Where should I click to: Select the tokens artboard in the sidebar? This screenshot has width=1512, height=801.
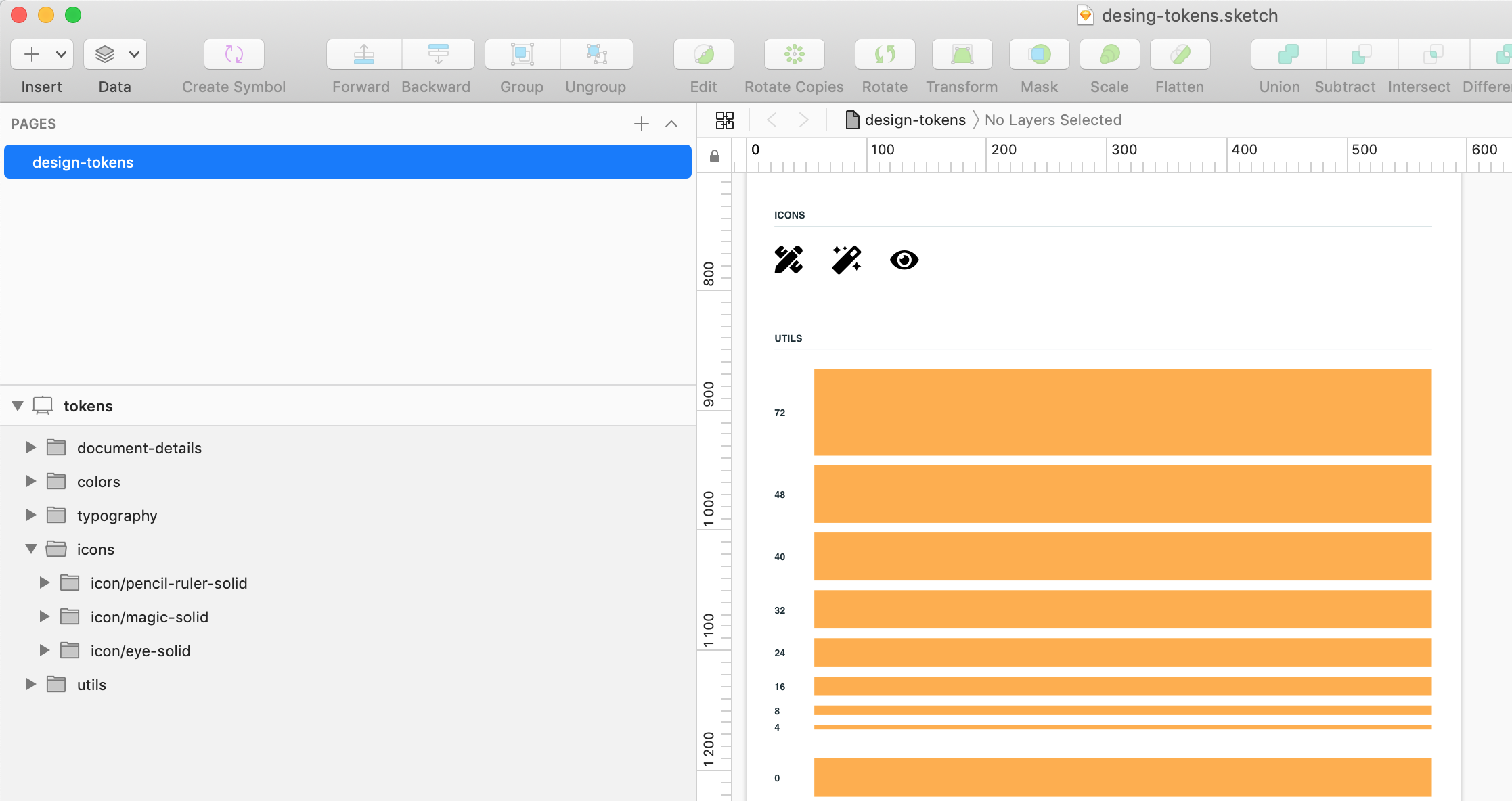click(x=88, y=405)
